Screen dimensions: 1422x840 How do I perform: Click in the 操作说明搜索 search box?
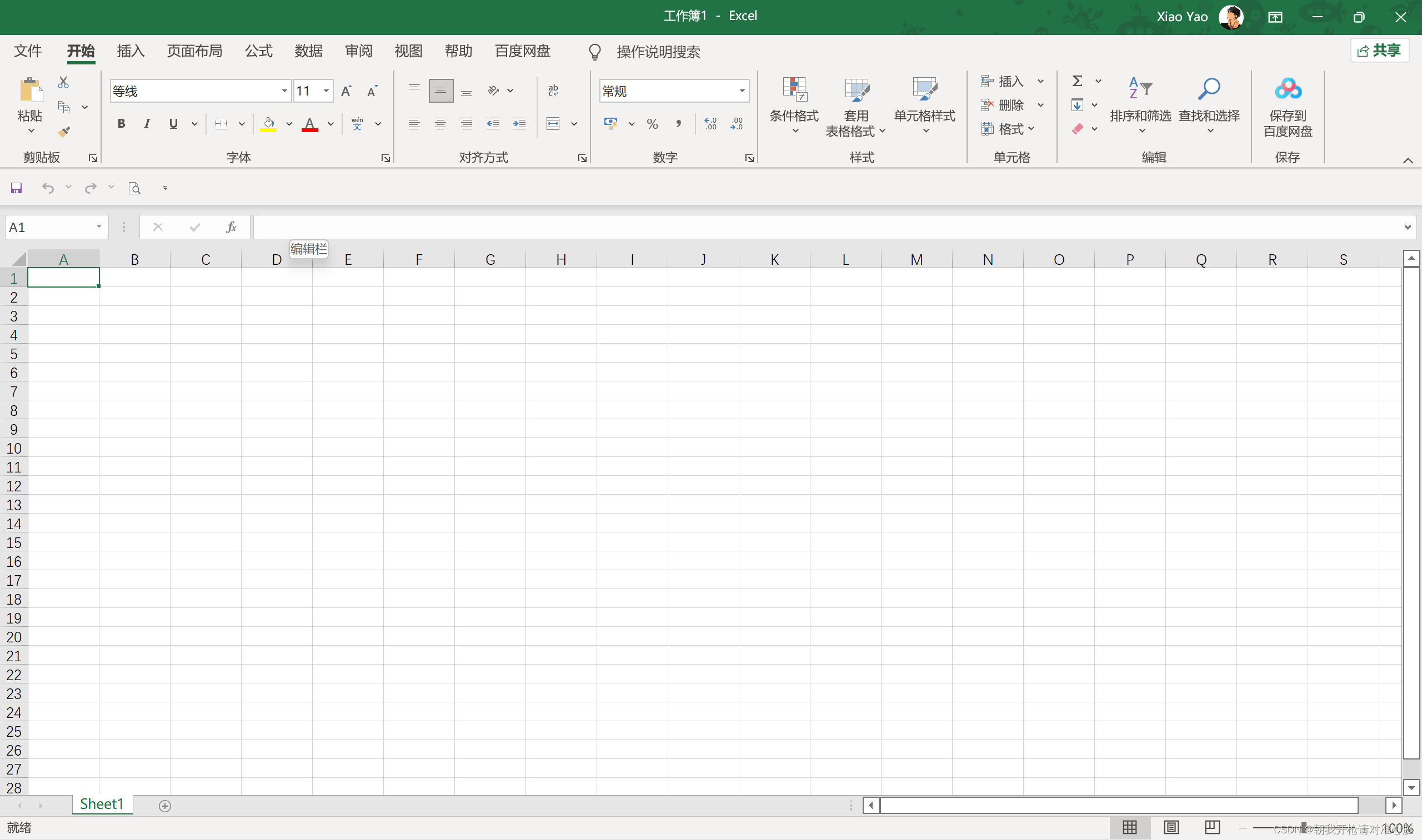pyautogui.click(x=658, y=52)
